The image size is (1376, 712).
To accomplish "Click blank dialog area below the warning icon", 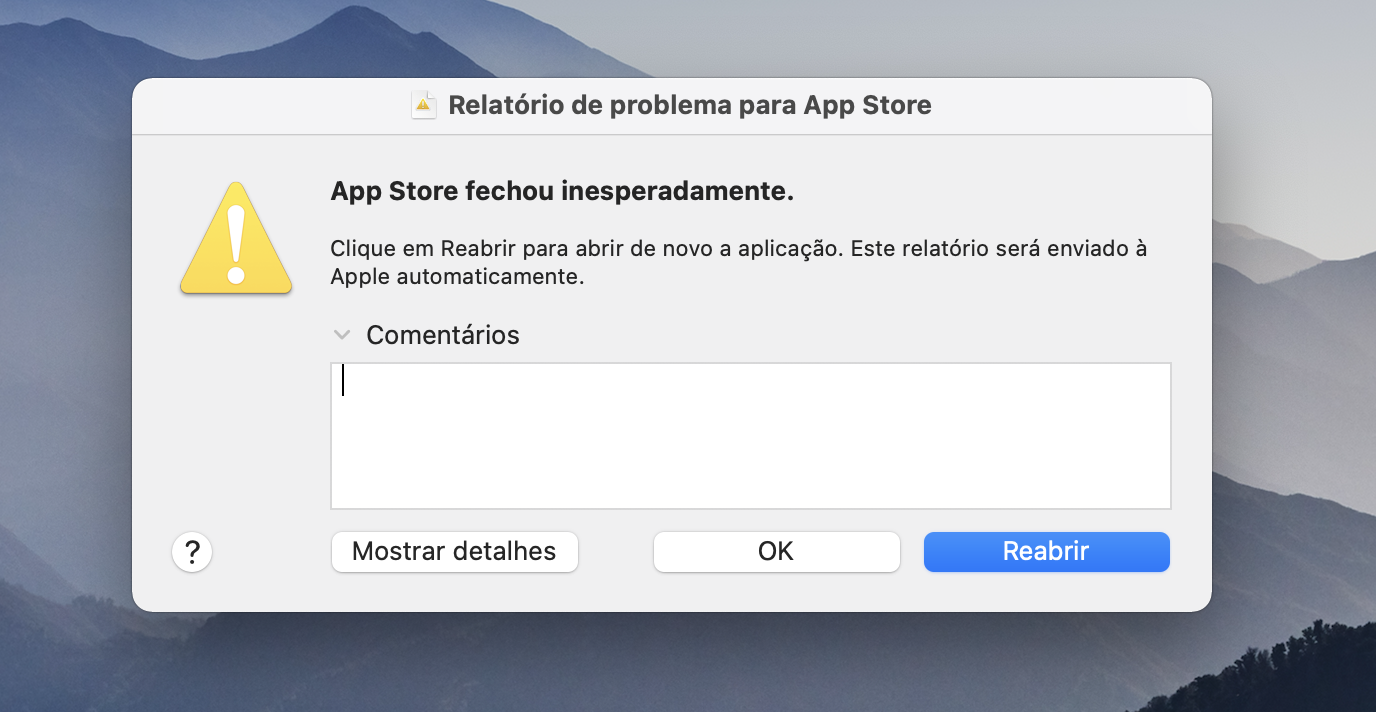I will 236,410.
